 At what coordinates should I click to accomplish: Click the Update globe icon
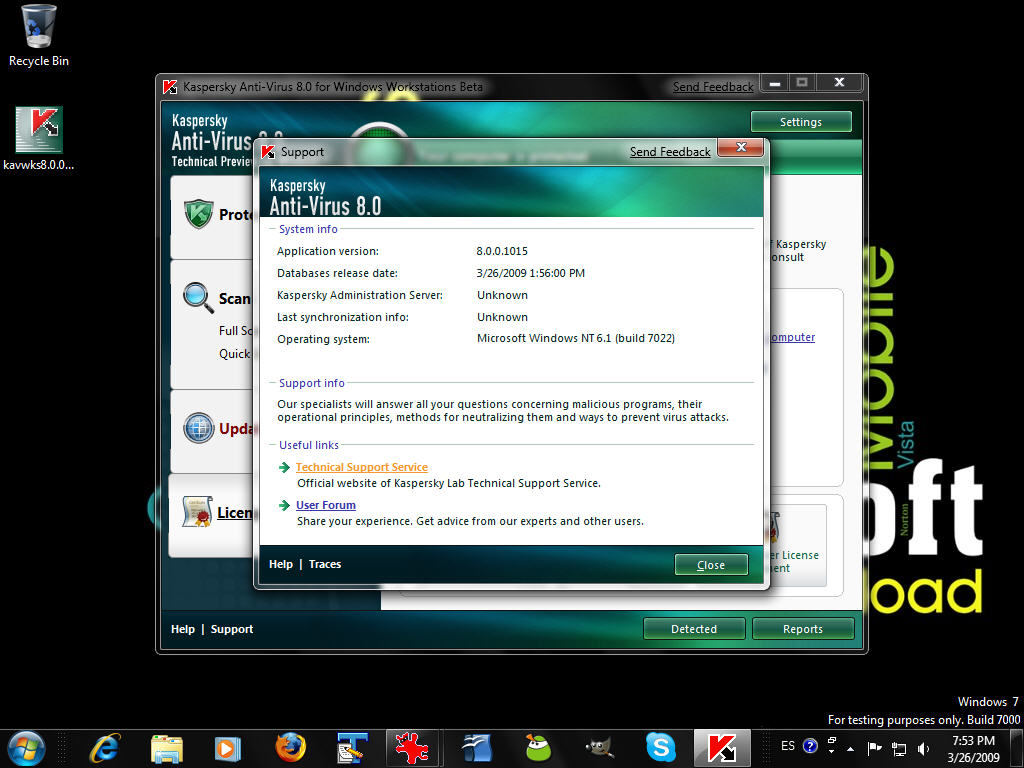(196, 427)
